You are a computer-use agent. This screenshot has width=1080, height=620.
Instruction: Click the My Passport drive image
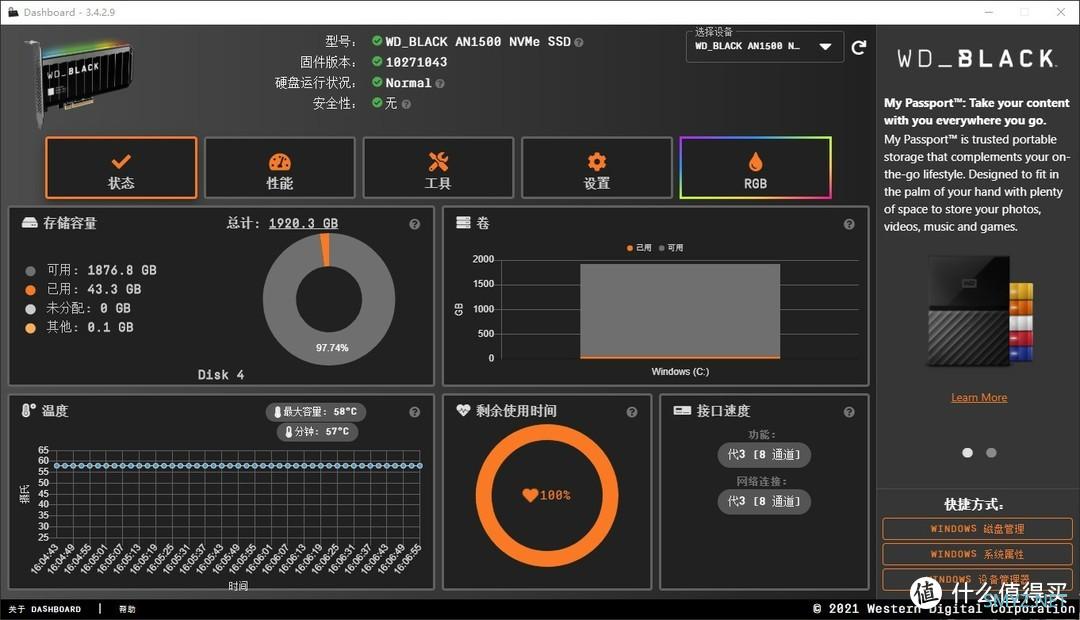click(979, 311)
